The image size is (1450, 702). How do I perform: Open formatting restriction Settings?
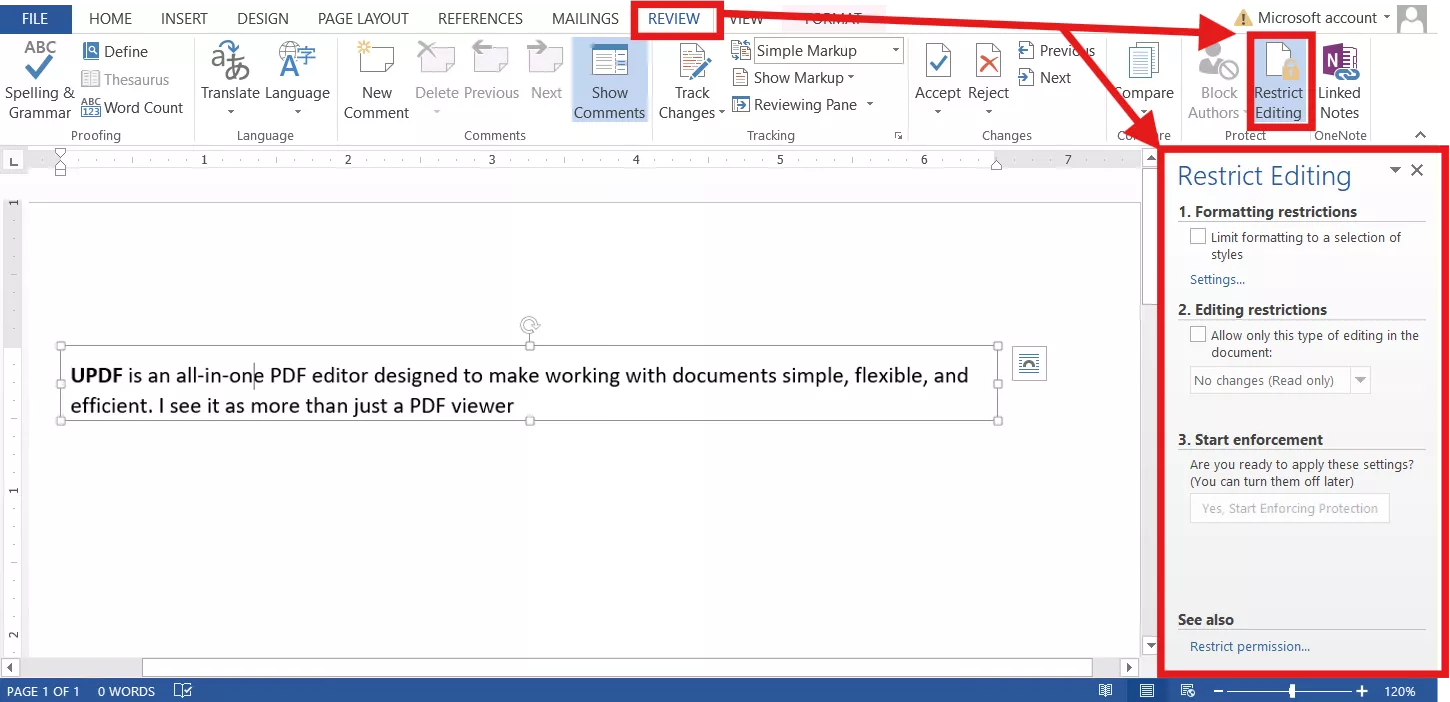[x=1216, y=279]
